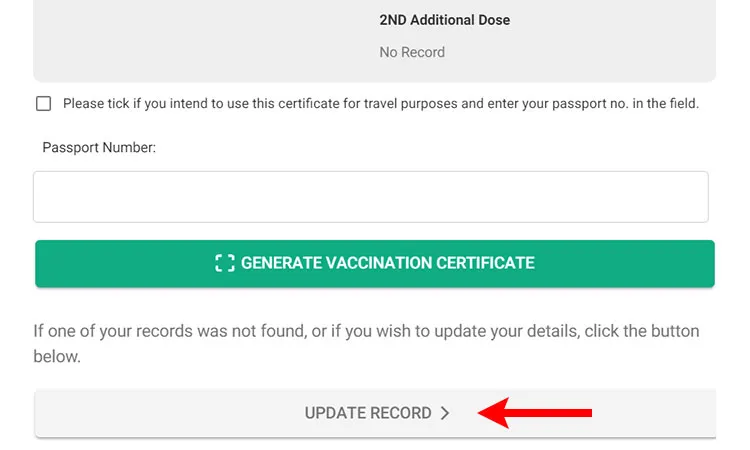
Task: Click the 'UPDATE RECORD' text label
Action: [368, 413]
